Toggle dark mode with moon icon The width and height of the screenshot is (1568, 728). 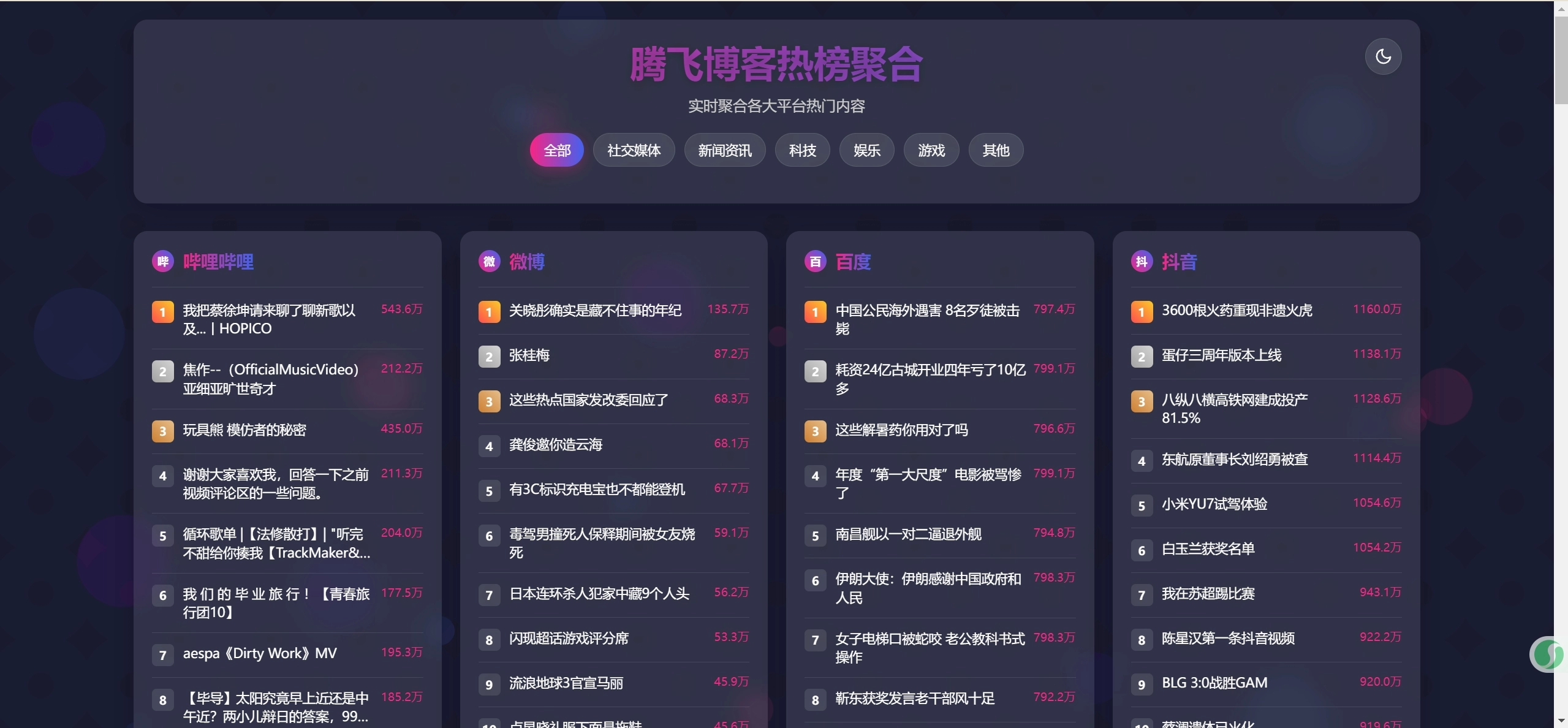tap(1382, 56)
